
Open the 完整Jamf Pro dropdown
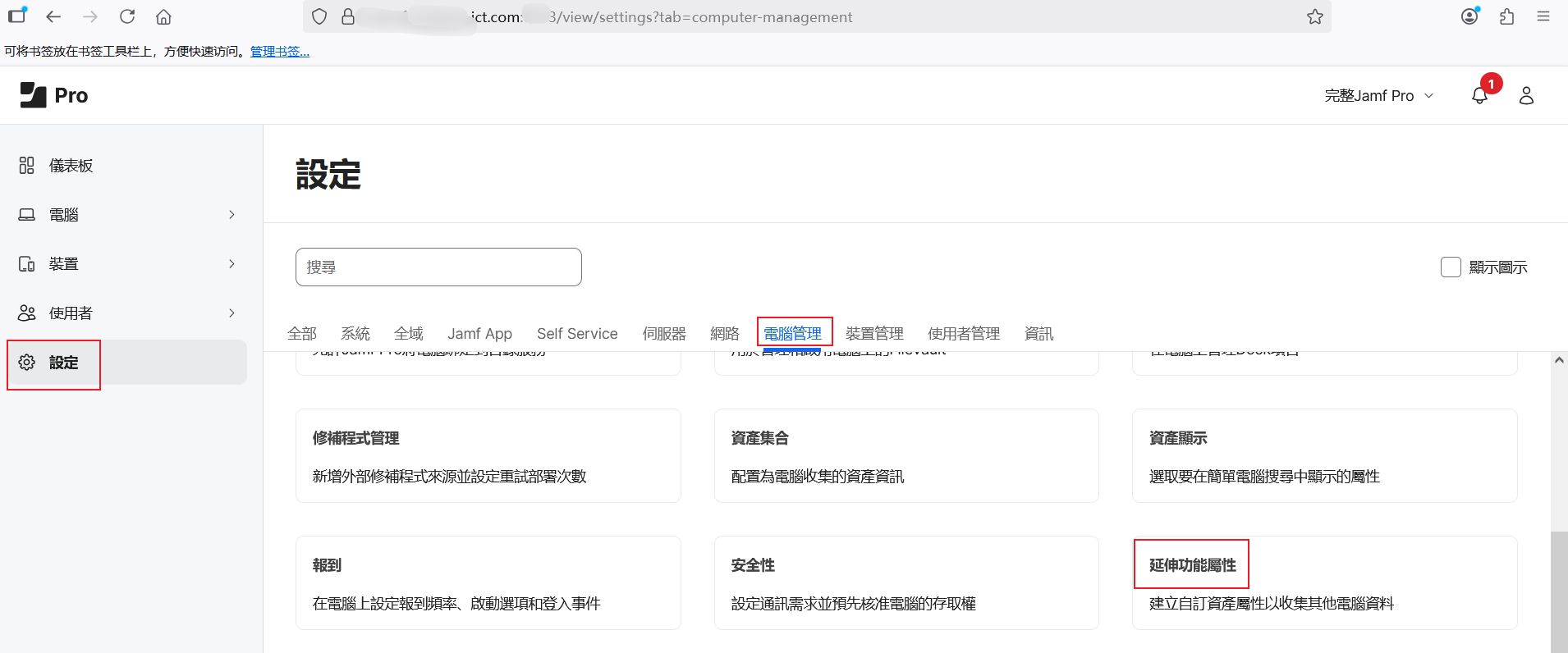pyautogui.click(x=1378, y=96)
